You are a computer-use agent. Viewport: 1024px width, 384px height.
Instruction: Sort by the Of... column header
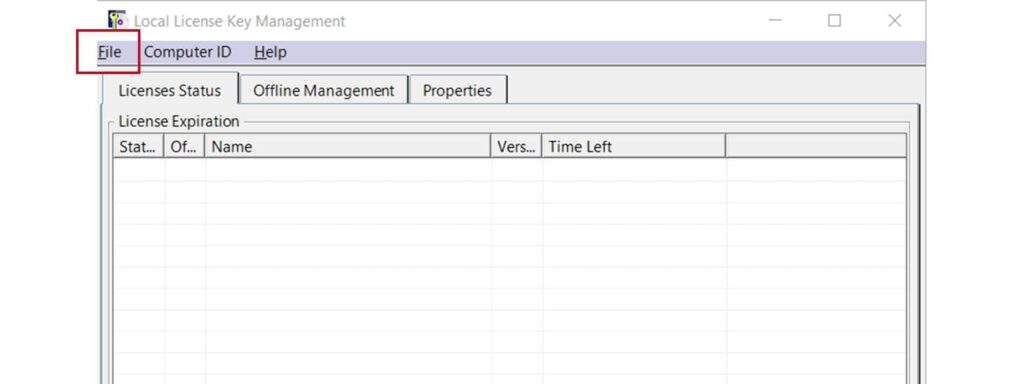pyautogui.click(x=185, y=147)
